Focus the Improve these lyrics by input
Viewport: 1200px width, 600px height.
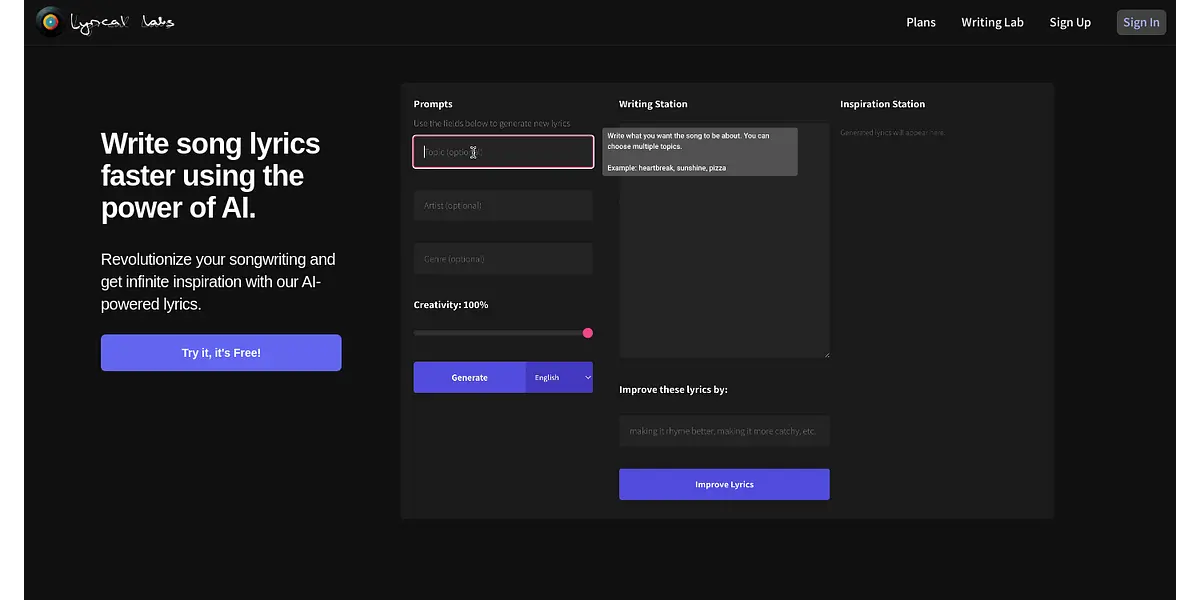coord(724,431)
